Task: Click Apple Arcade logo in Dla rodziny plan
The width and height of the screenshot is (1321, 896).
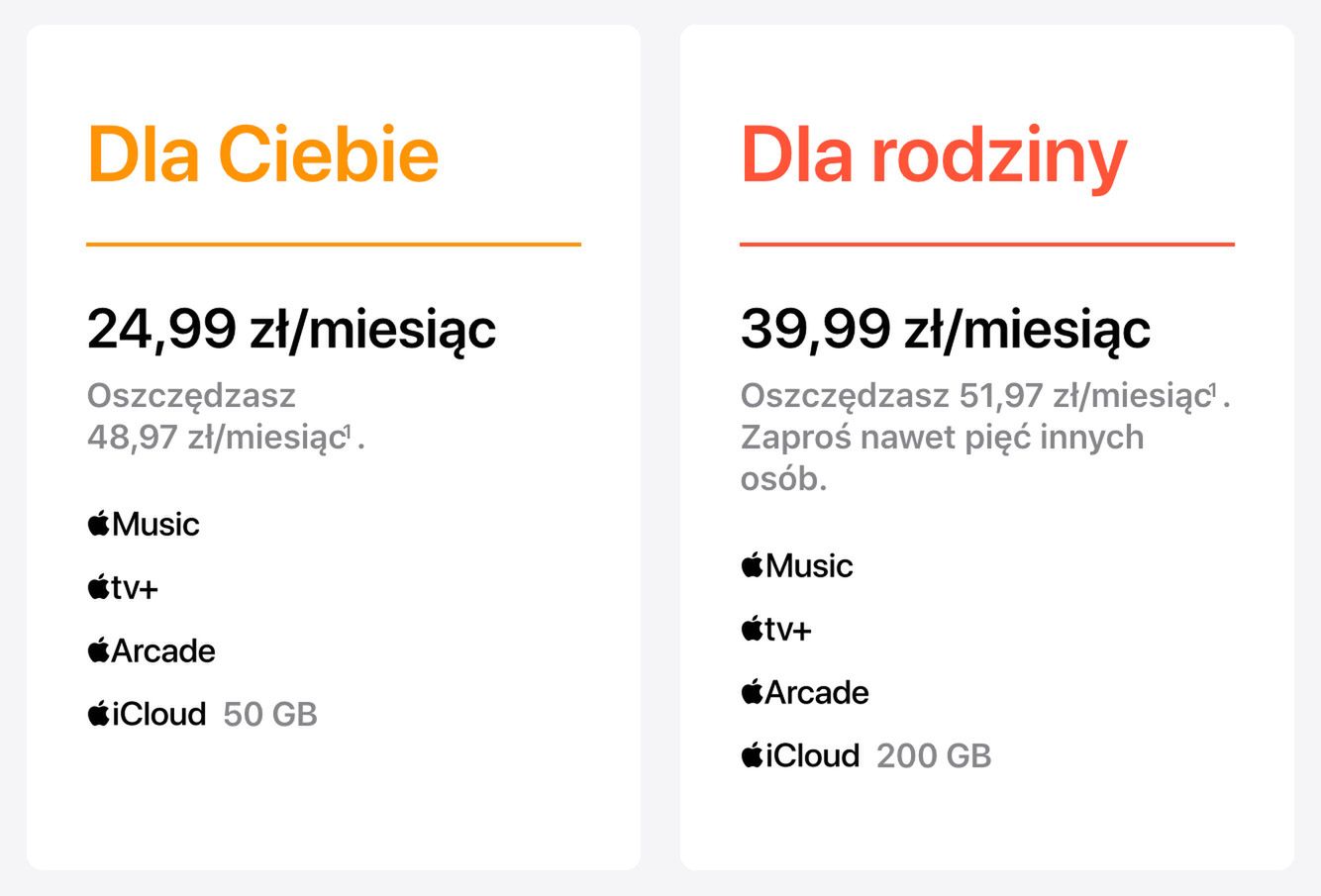Action: (x=805, y=692)
